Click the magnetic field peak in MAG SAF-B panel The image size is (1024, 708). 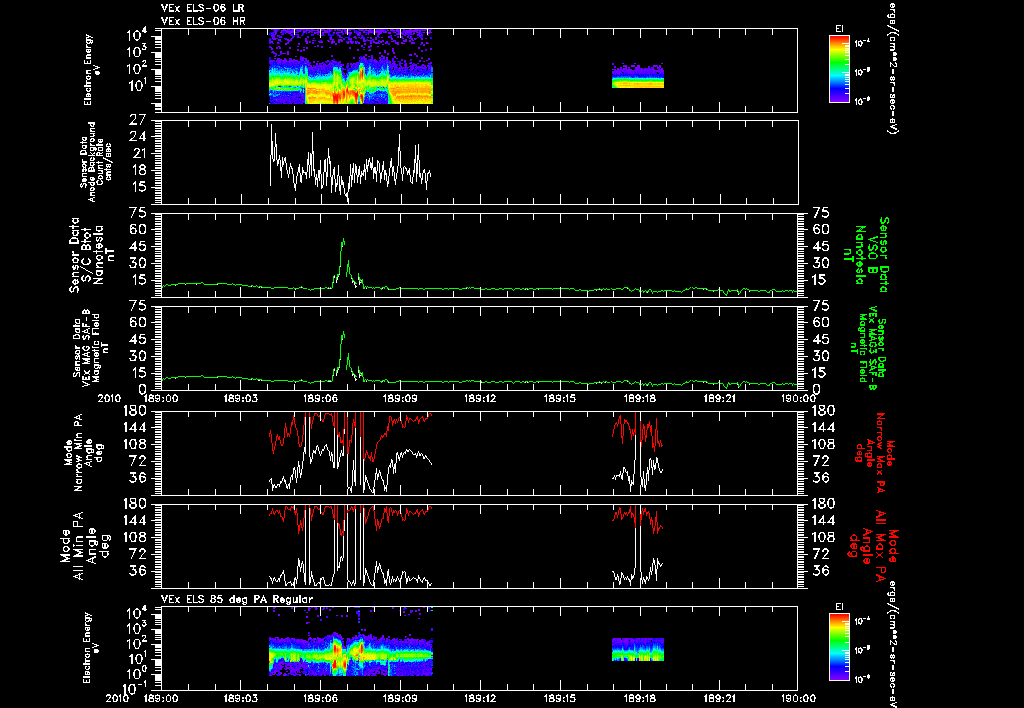tap(343, 334)
